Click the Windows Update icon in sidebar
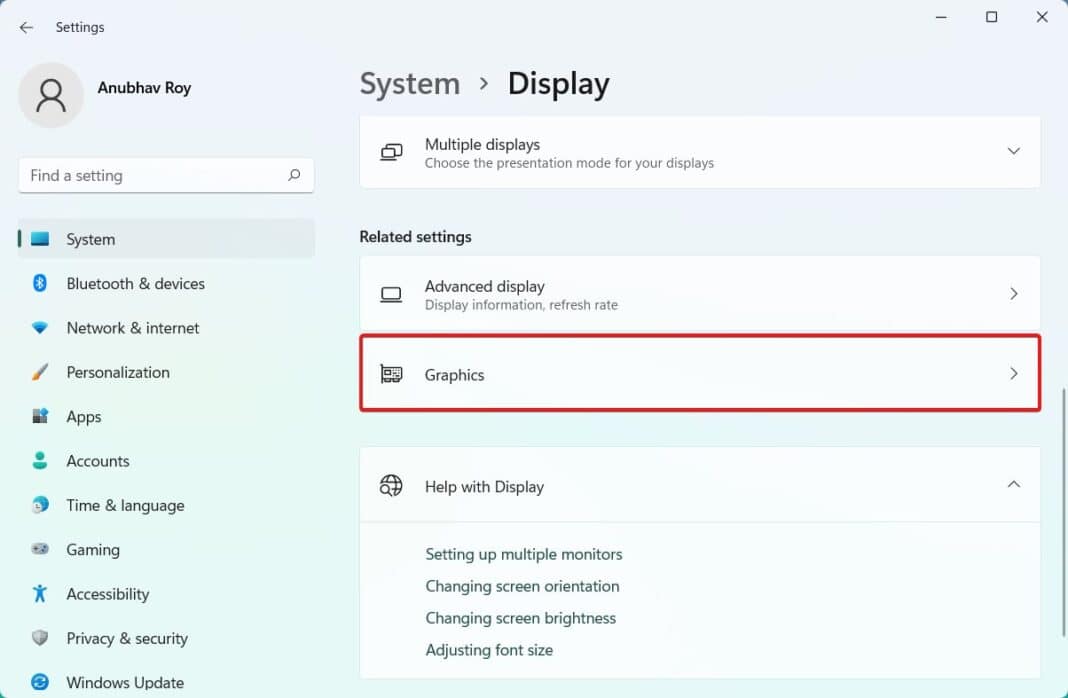 click(x=40, y=682)
